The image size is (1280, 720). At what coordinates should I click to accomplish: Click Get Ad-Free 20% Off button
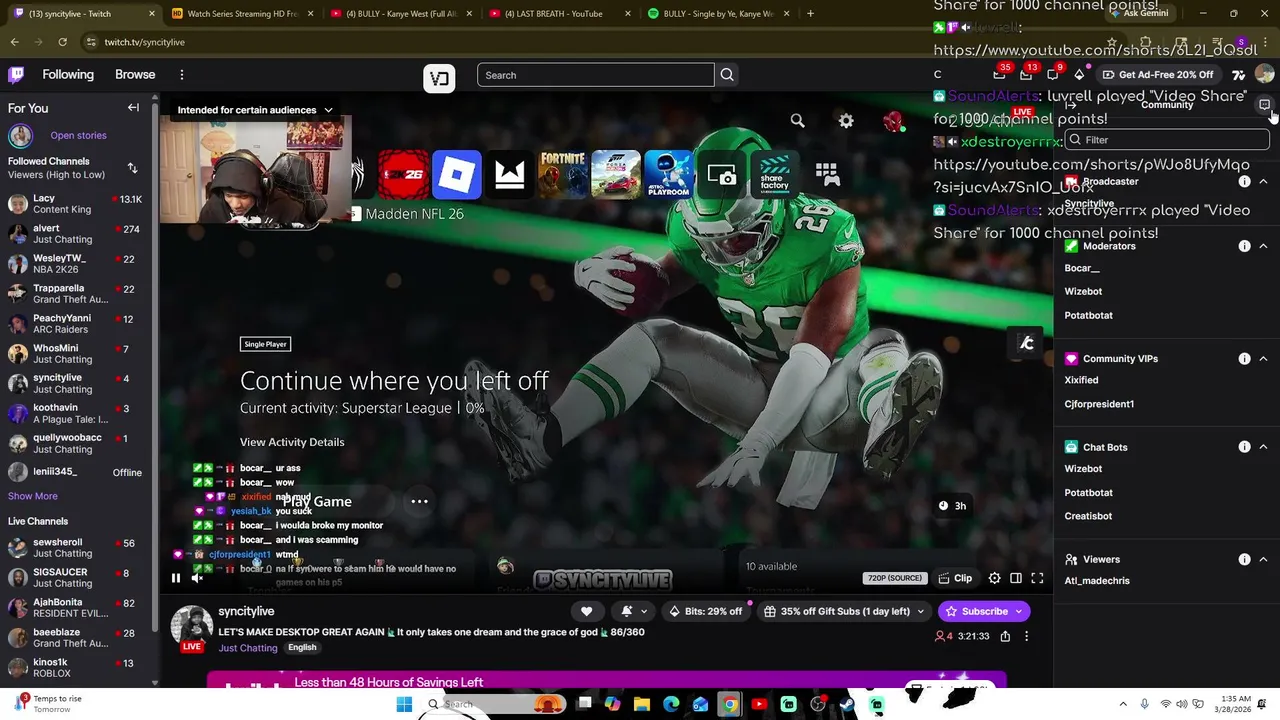tap(1158, 75)
